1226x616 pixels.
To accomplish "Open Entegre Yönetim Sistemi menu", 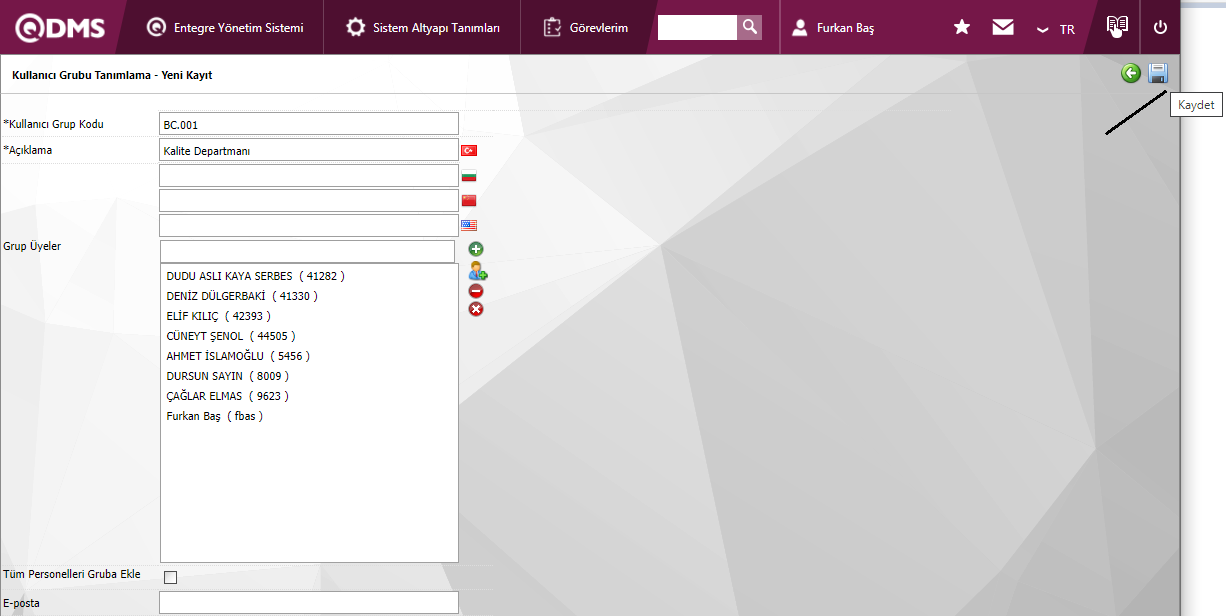I will pos(225,28).
